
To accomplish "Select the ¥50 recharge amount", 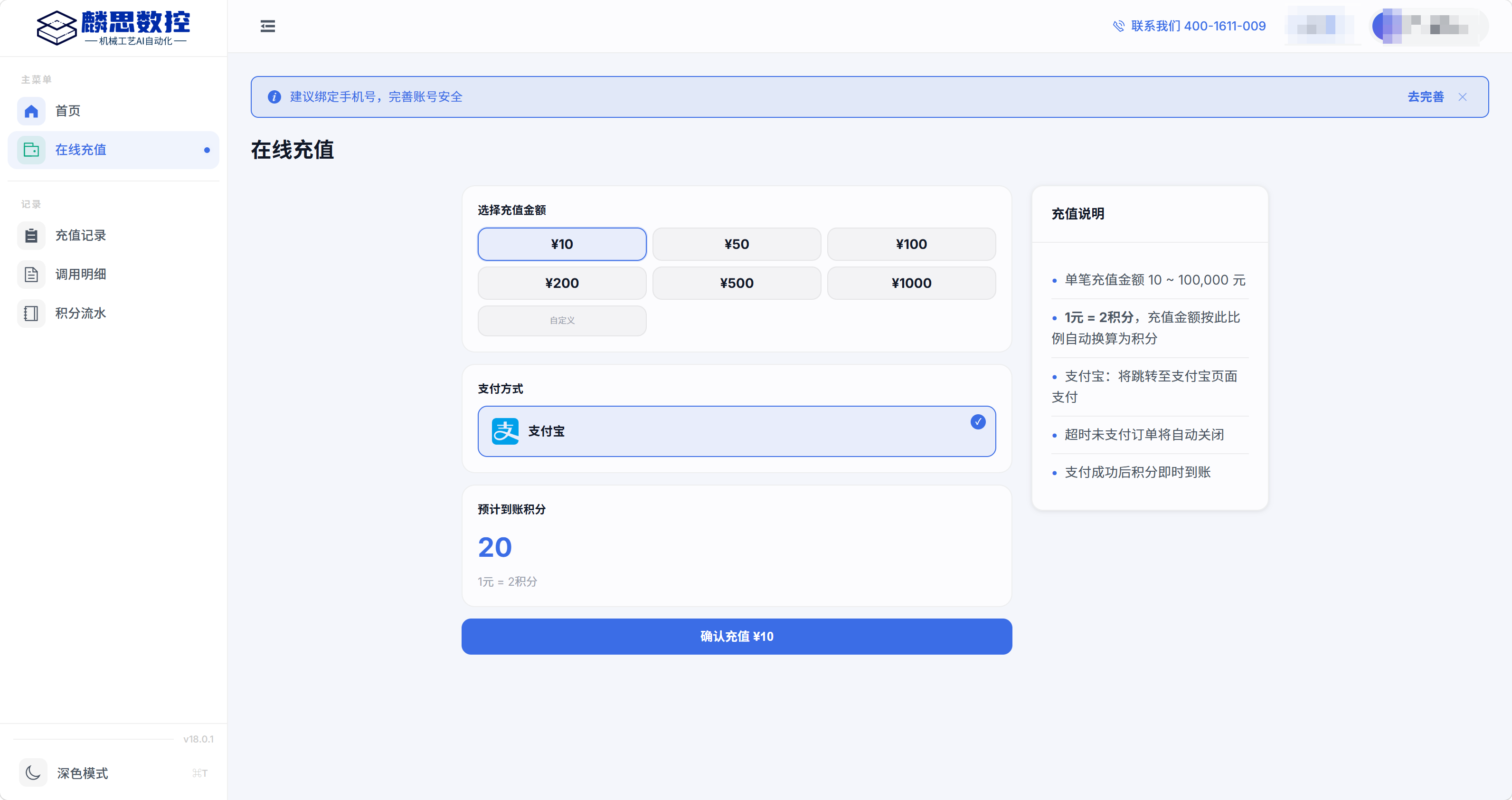I will point(737,244).
